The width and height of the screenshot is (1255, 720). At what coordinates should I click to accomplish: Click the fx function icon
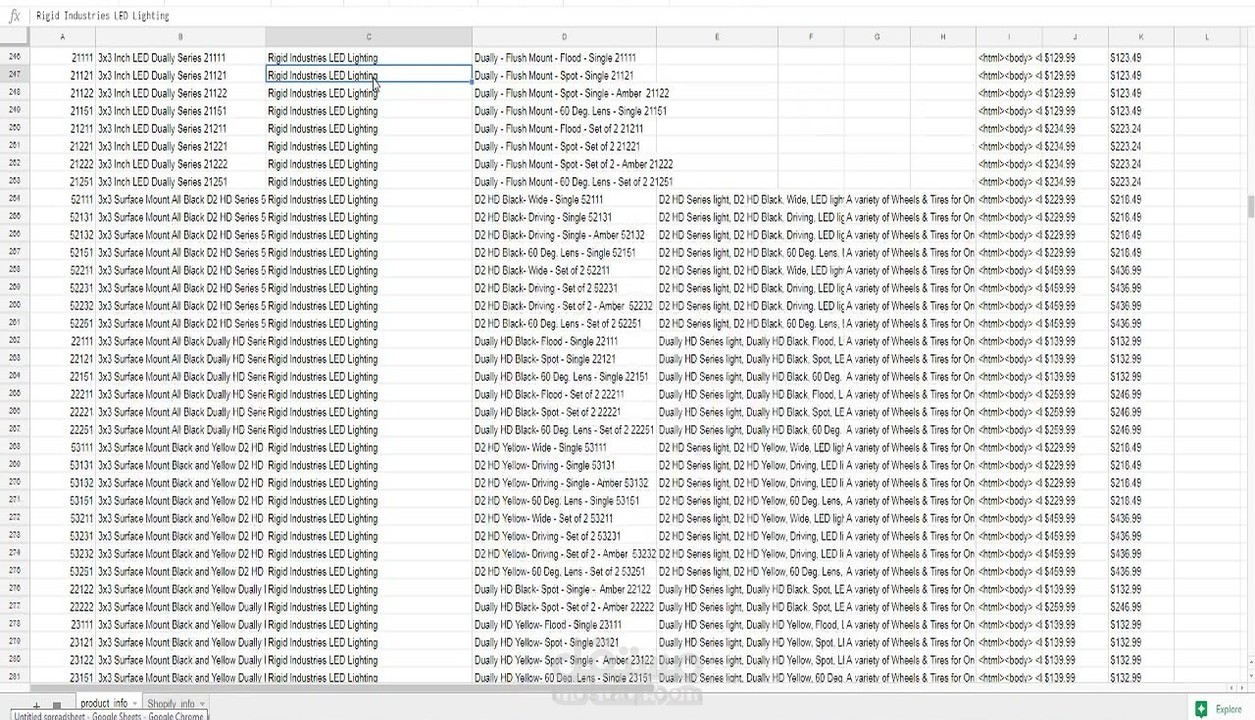[14, 16]
